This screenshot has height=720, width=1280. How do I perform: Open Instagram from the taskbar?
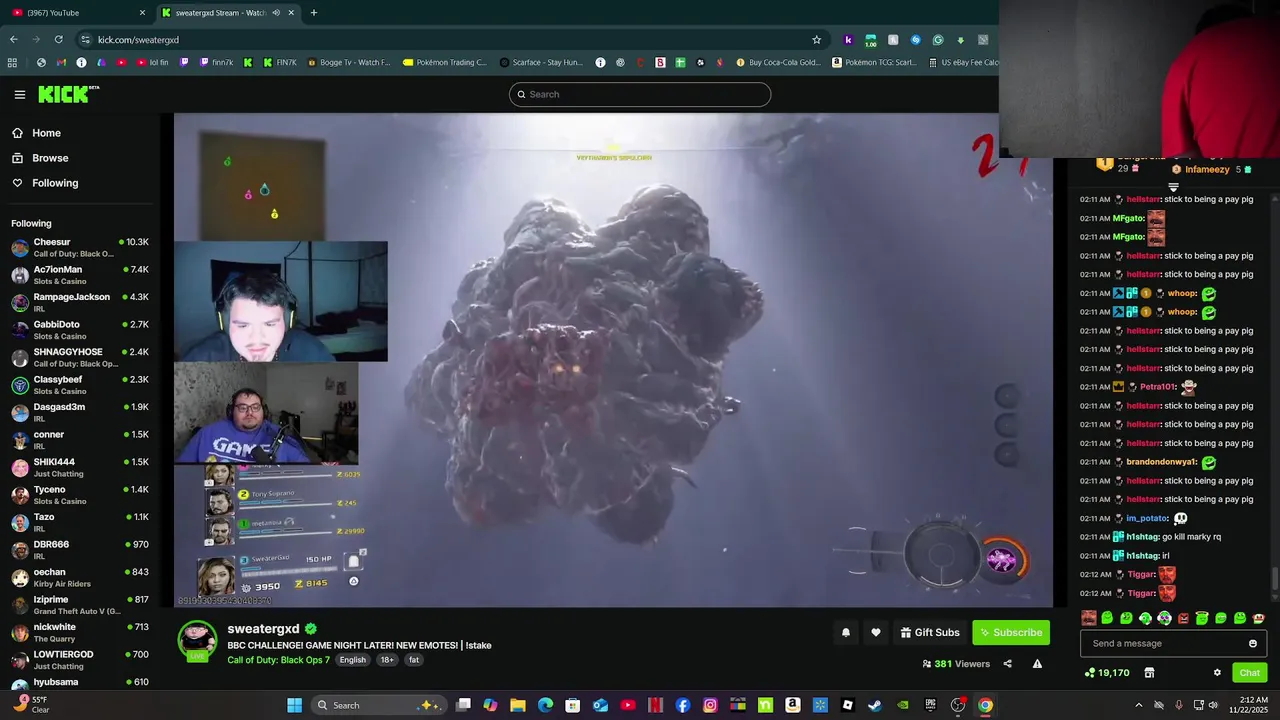(710, 705)
